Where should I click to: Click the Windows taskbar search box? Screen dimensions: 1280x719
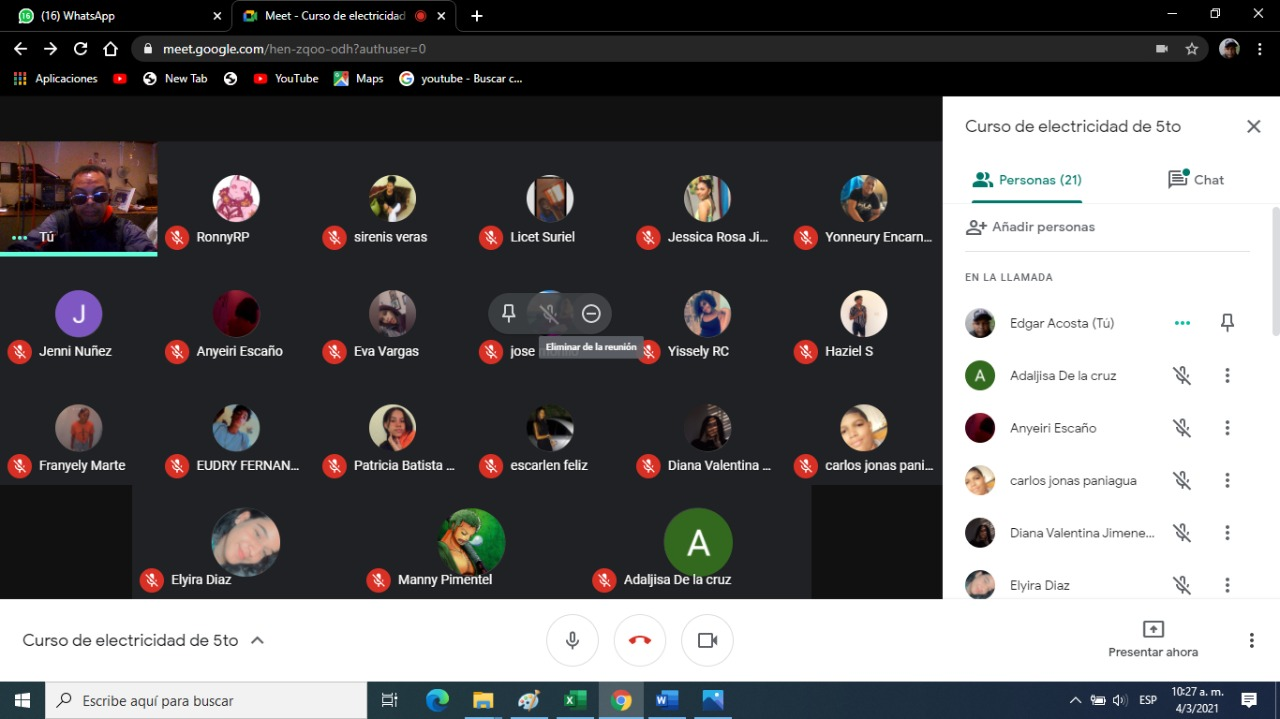(x=206, y=700)
